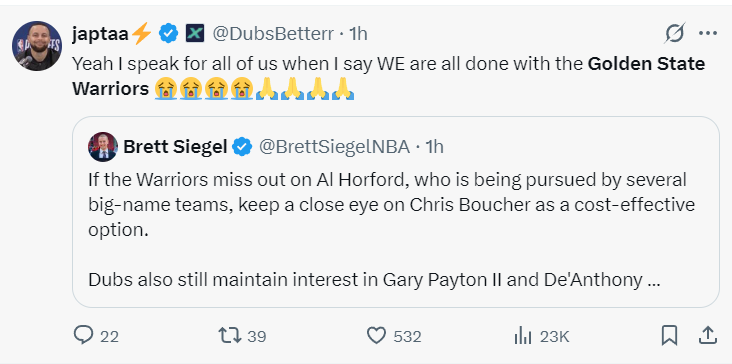Click the reply comment icon
The height and width of the screenshot is (364, 732).
[84, 335]
